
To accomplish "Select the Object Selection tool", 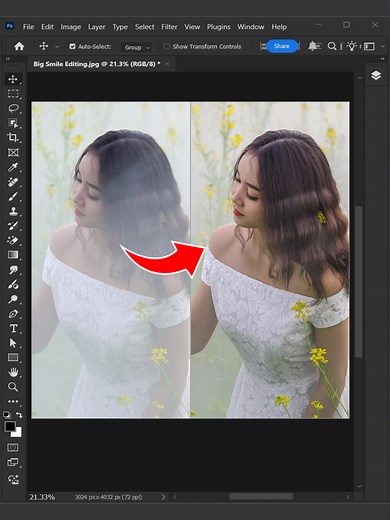I will 13,123.
